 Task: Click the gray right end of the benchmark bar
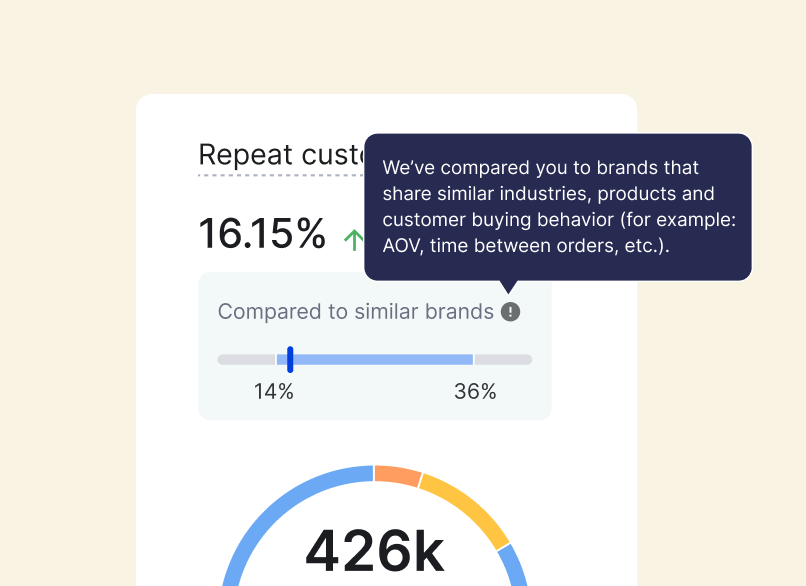pyautogui.click(x=503, y=359)
